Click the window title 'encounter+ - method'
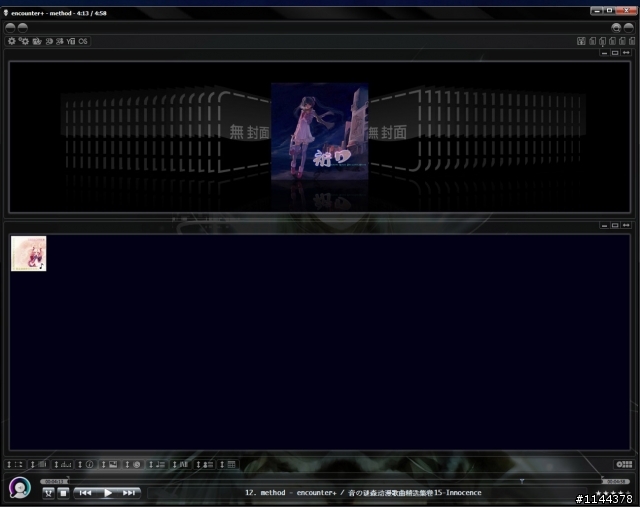 click(x=42, y=13)
